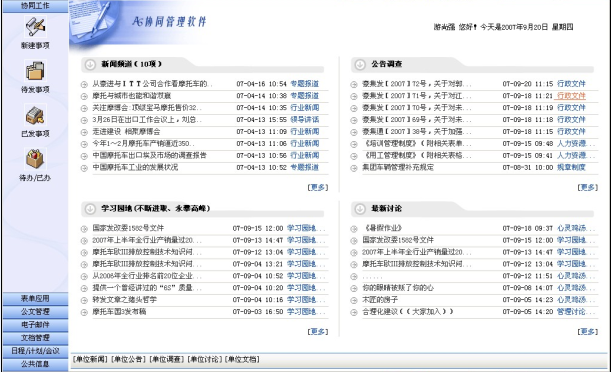Click bullet icon beside 《暑假作业》

354,229
